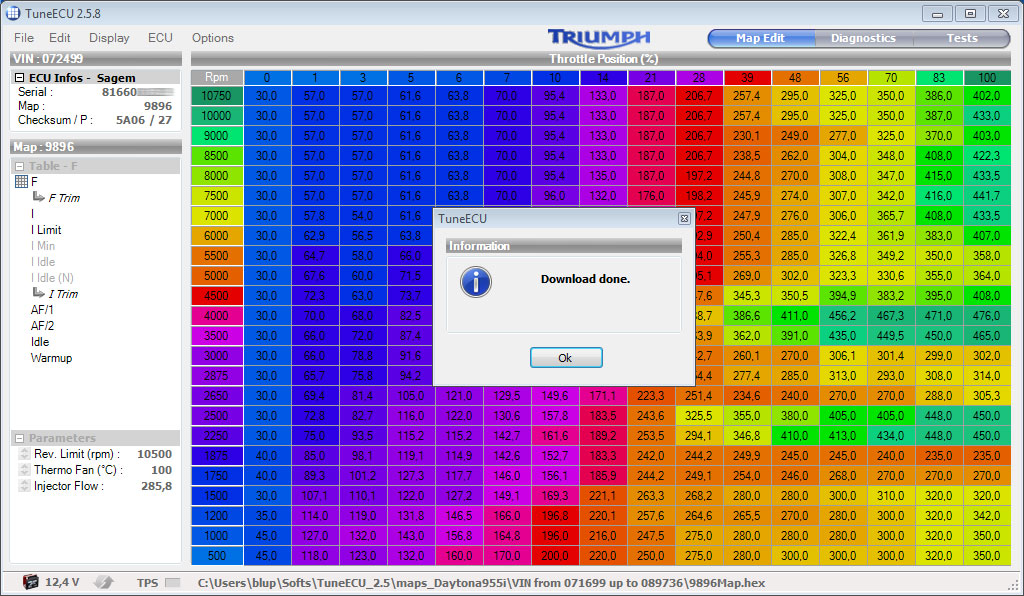
Task: Select cell 441,7 at 7500 rpm
Action: [987, 195]
